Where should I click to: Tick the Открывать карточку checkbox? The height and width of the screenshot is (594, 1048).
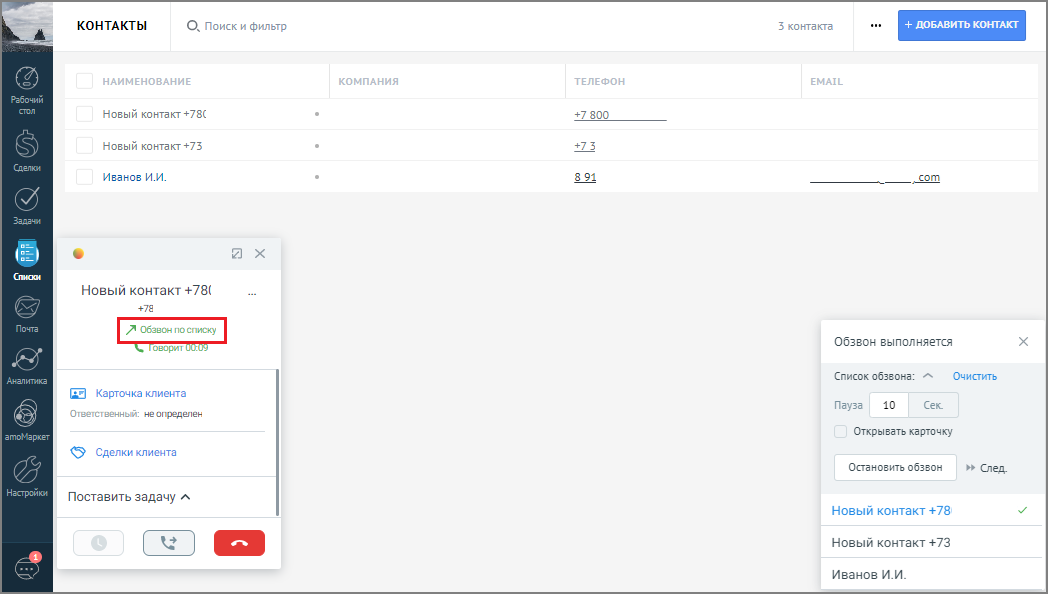(x=840, y=432)
